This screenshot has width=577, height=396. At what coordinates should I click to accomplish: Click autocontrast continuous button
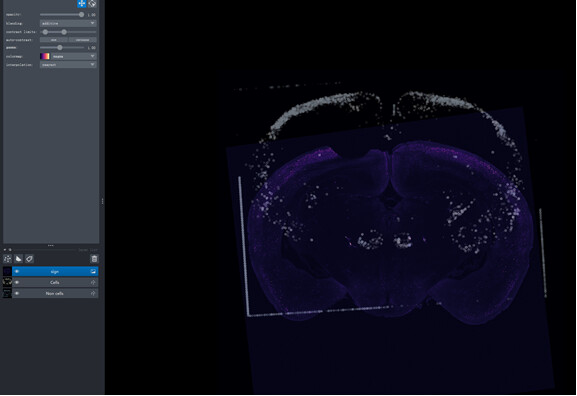click(x=83, y=40)
